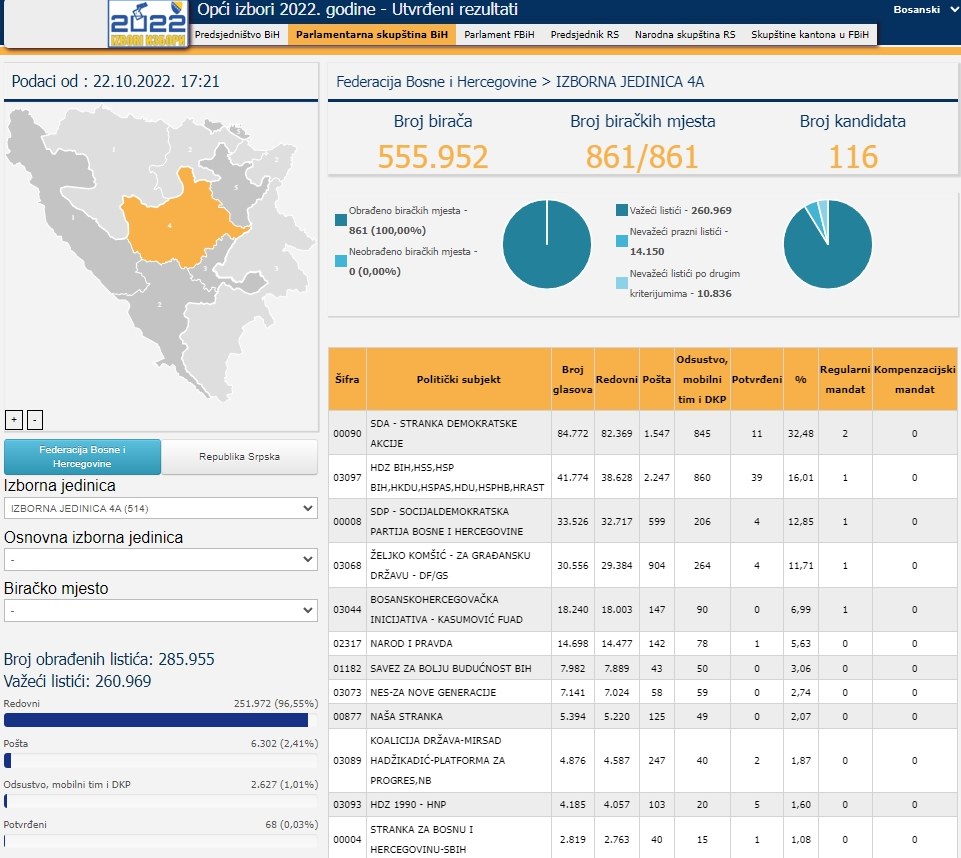Screen dimensions: 961x858
Task: Go to the Parlament FBiH tab
Action: point(499,34)
